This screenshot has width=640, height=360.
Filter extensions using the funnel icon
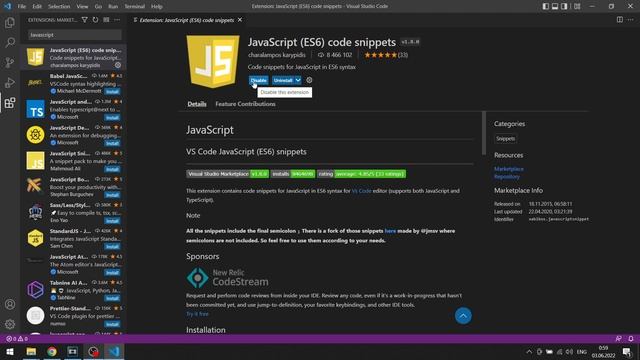point(84,20)
